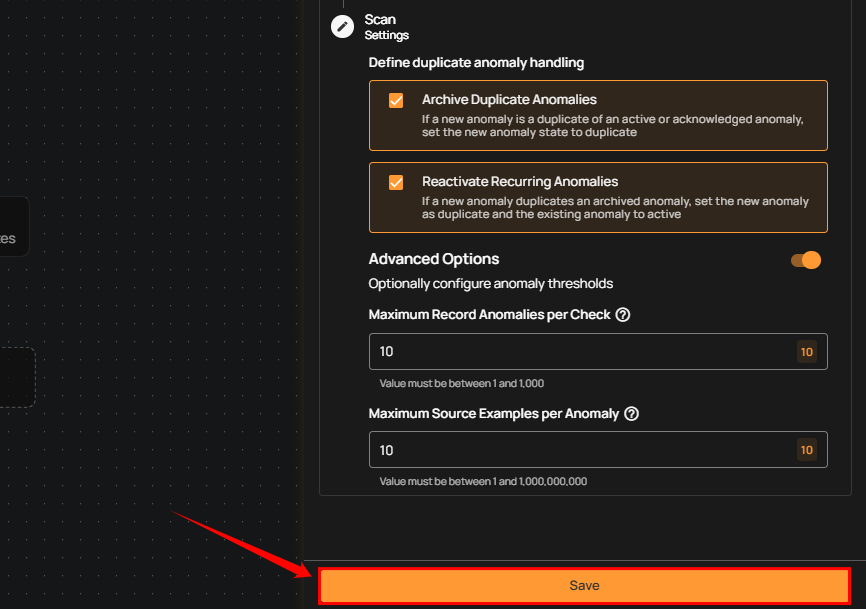The width and height of the screenshot is (866, 609).
Task: Disable the Advanced Options toggle switch
Action: (806, 260)
